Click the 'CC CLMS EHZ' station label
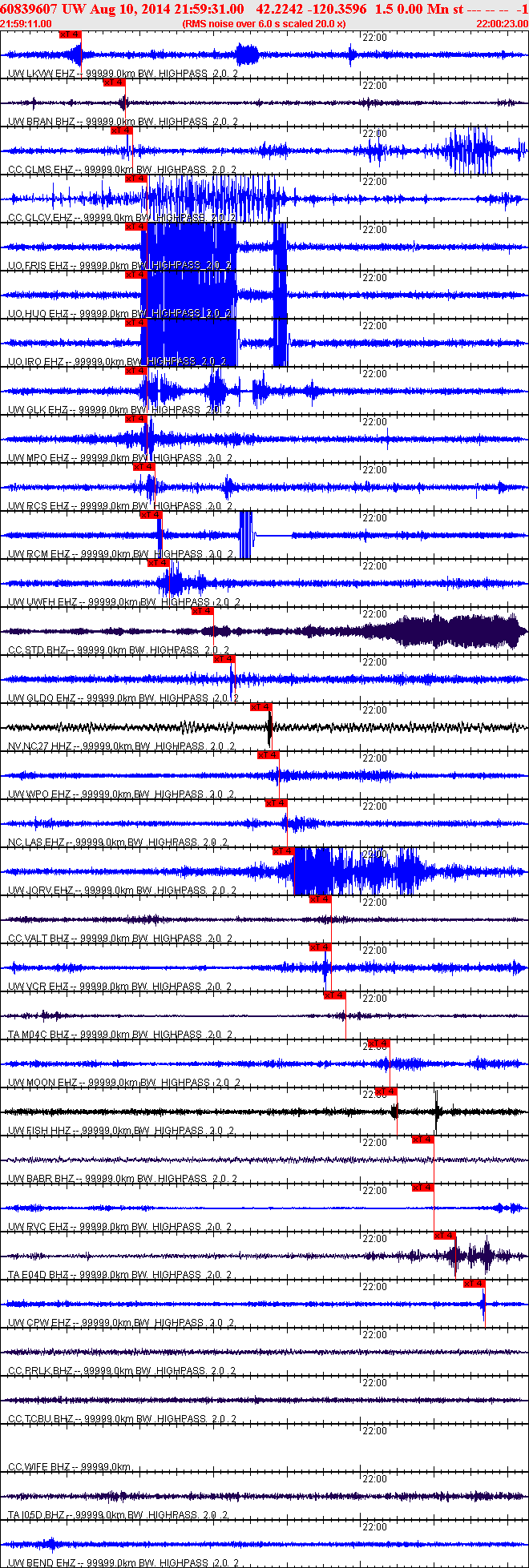Image resolution: width=529 pixels, height=1568 pixels. [40, 170]
